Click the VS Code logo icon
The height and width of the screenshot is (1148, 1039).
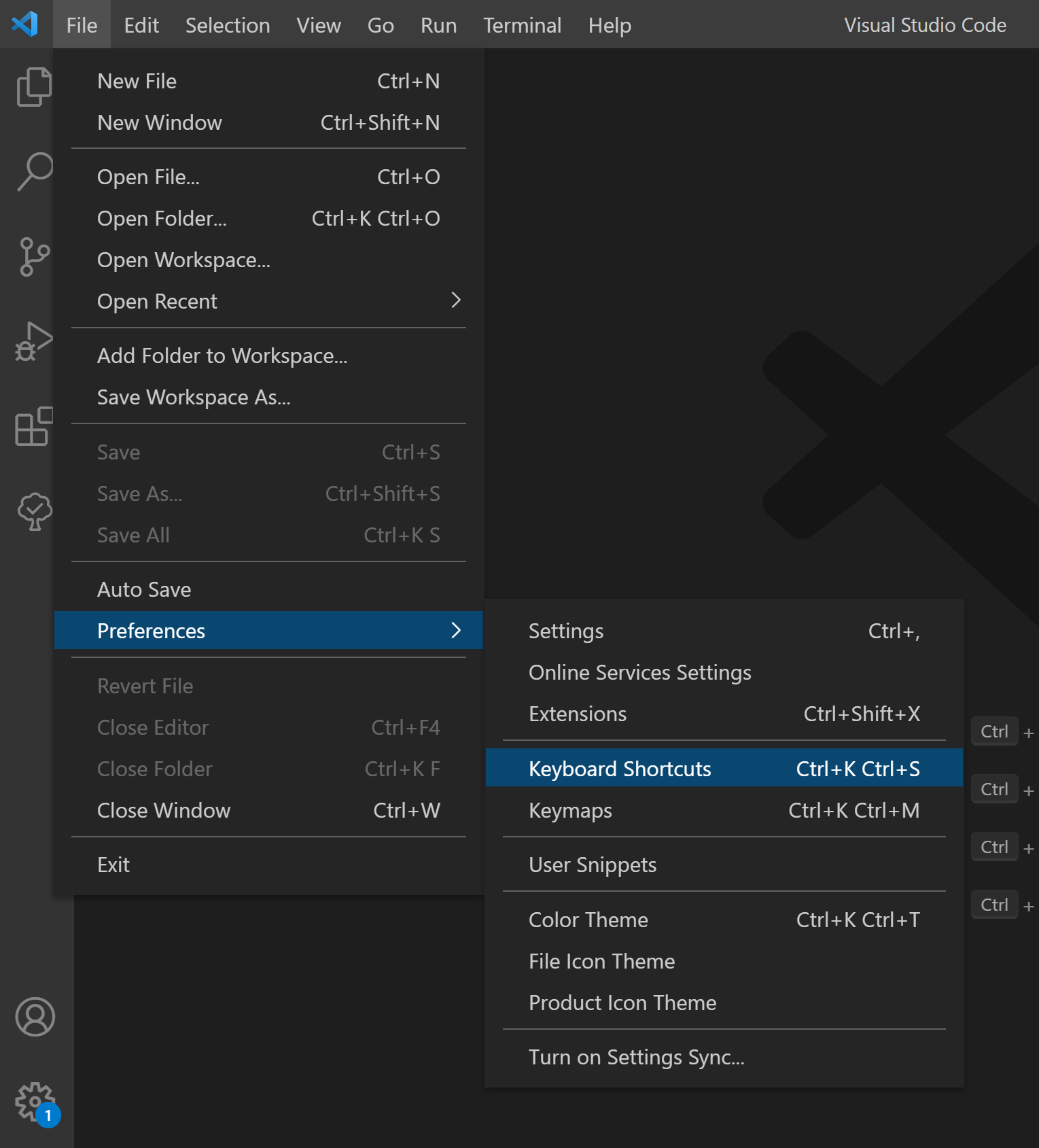click(x=25, y=24)
